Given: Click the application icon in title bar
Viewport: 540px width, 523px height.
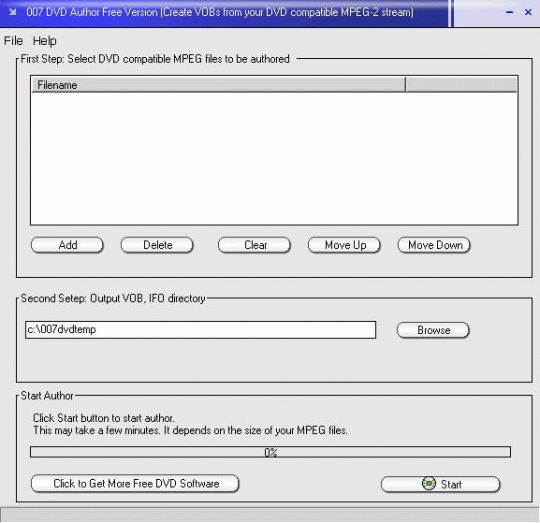Looking at the screenshot, I should [13, 12].
